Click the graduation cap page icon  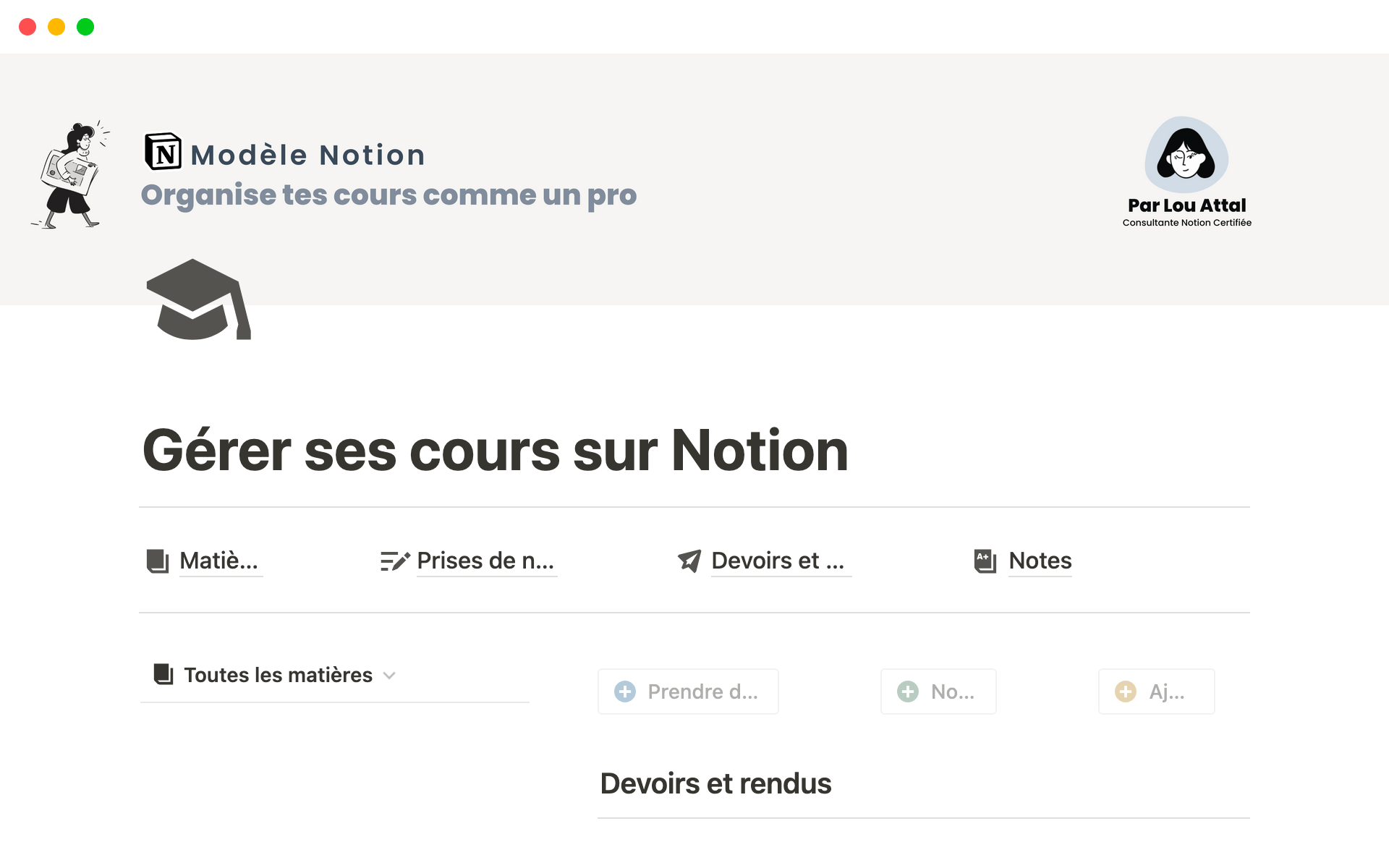point(198,299)
